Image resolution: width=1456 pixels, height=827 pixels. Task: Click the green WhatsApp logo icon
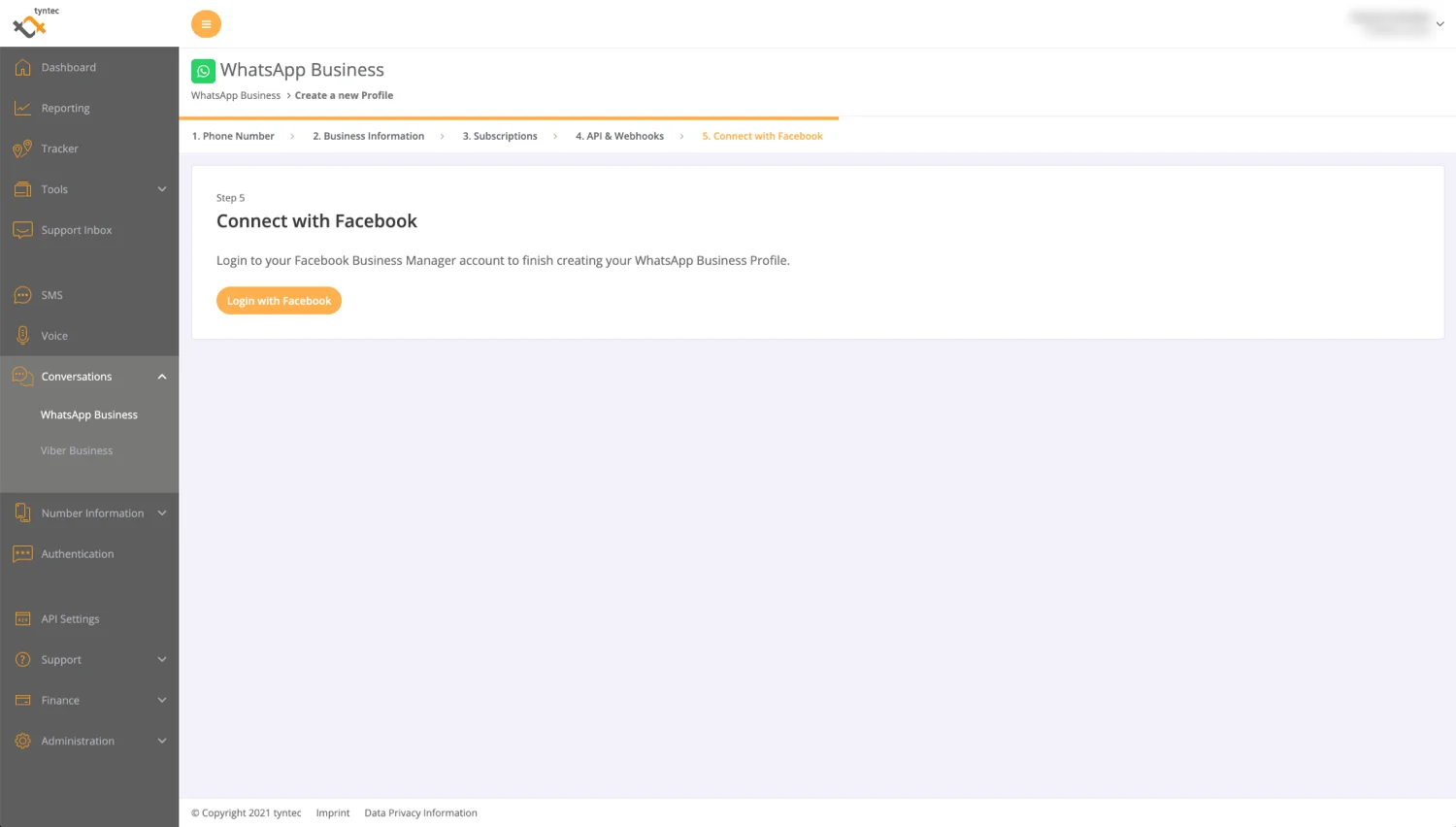(x=203, y=71)
